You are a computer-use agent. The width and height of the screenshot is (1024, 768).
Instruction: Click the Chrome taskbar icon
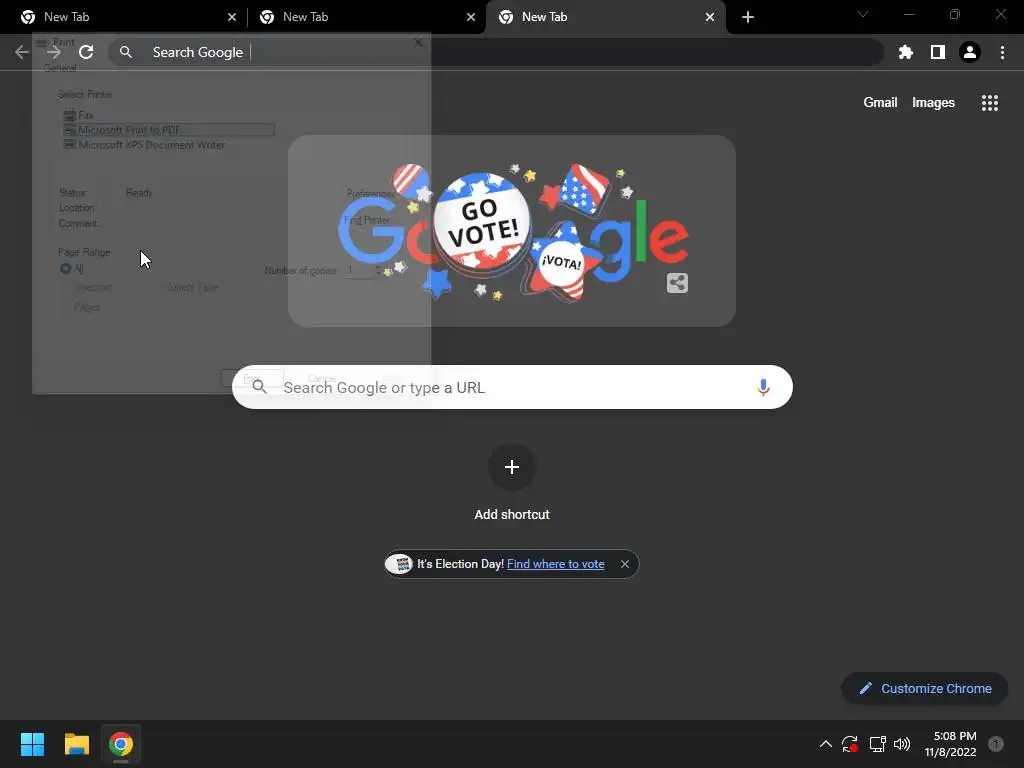(121, 744)
